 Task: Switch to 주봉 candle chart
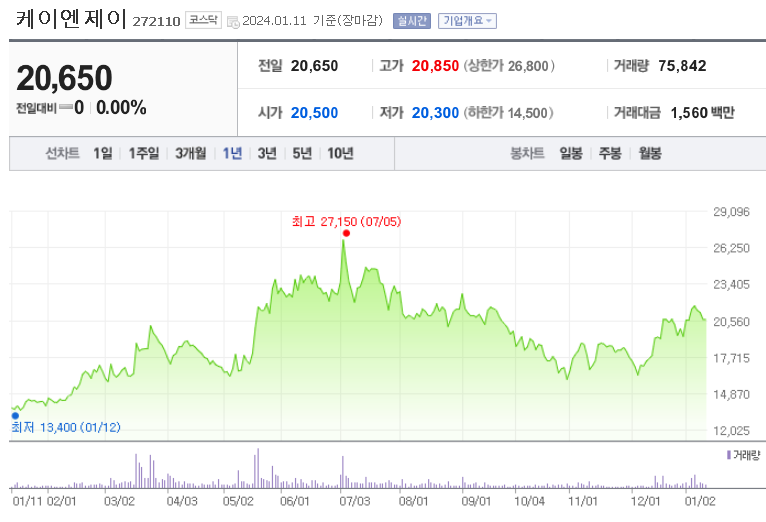(x=610, y=153)
